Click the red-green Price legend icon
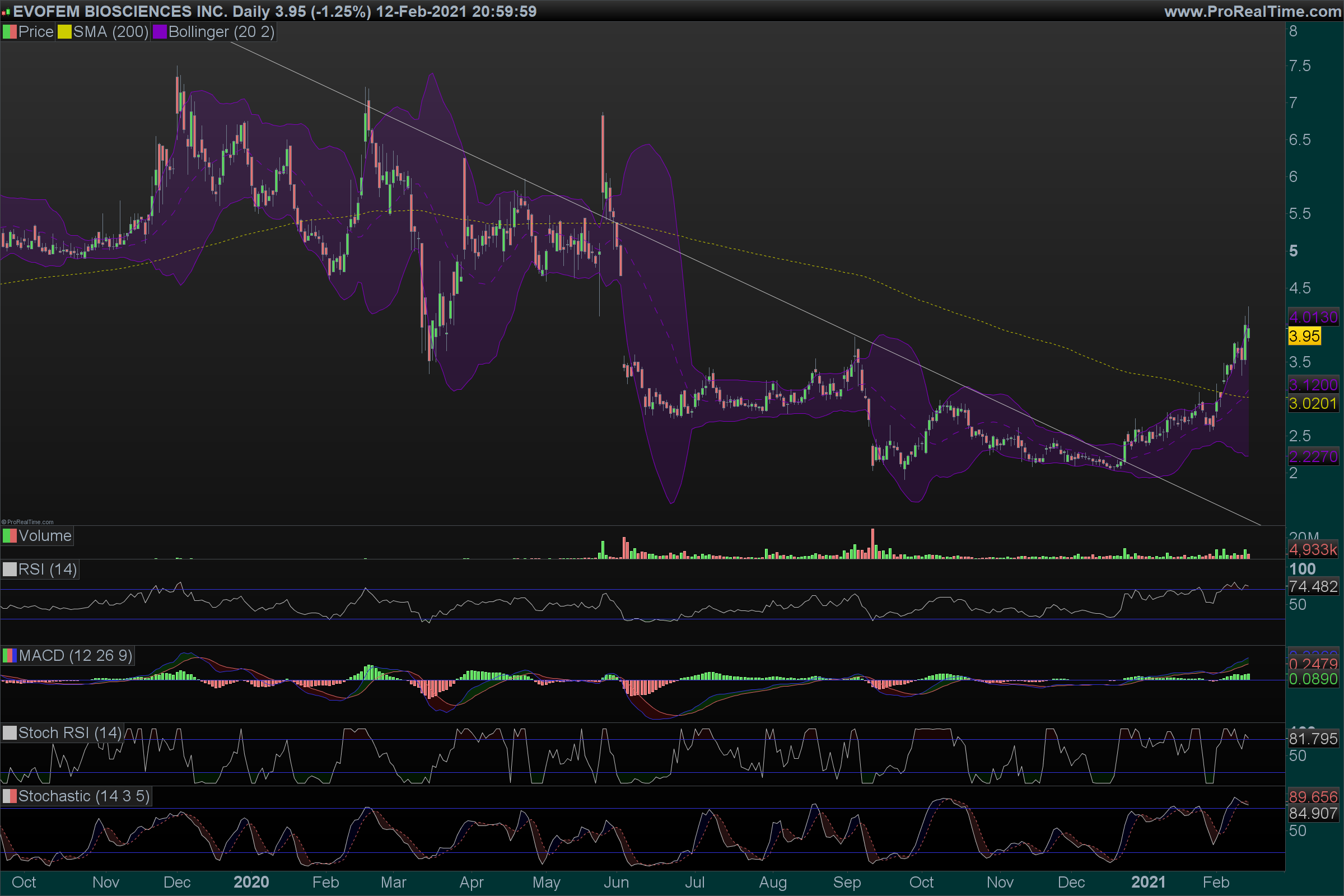 coord(10,32)
